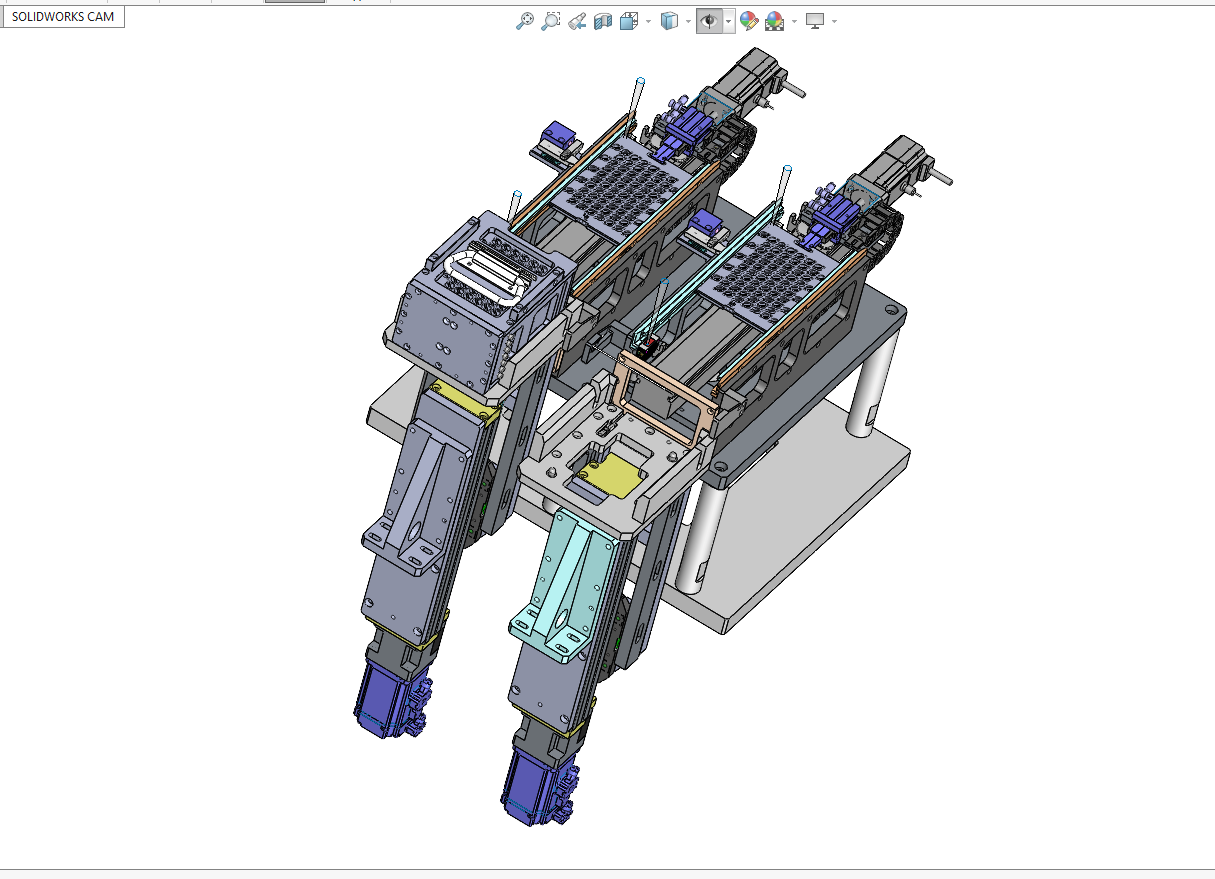The width and height of the screenshot is (1215, 879).
Task: Activate the Section View tool
Action: coord(602,21)
